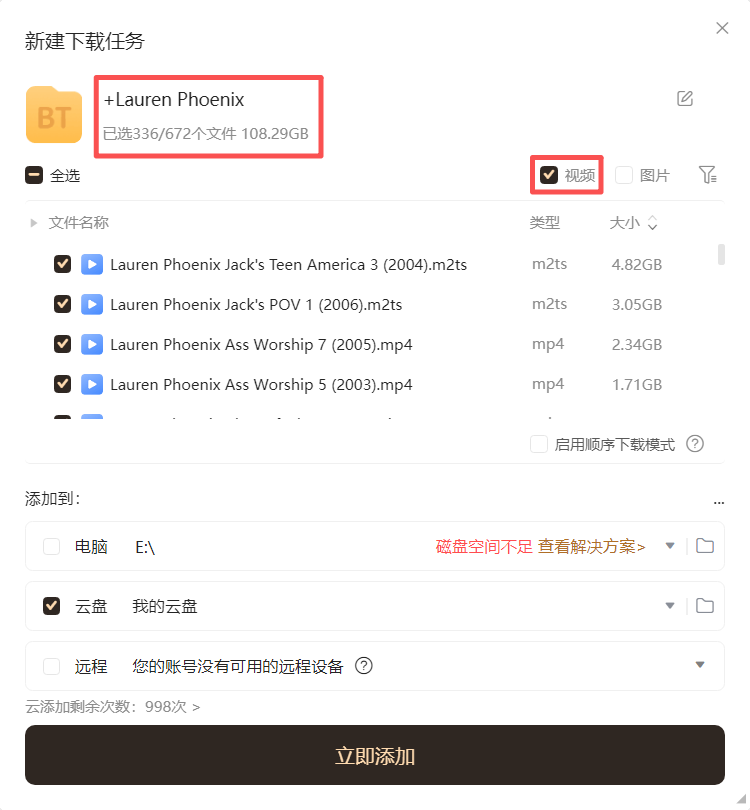Viewport: 750px width, 810px height.
Task: Enable the 图片 image filter checkbox
Action: [x=624, y=175]
